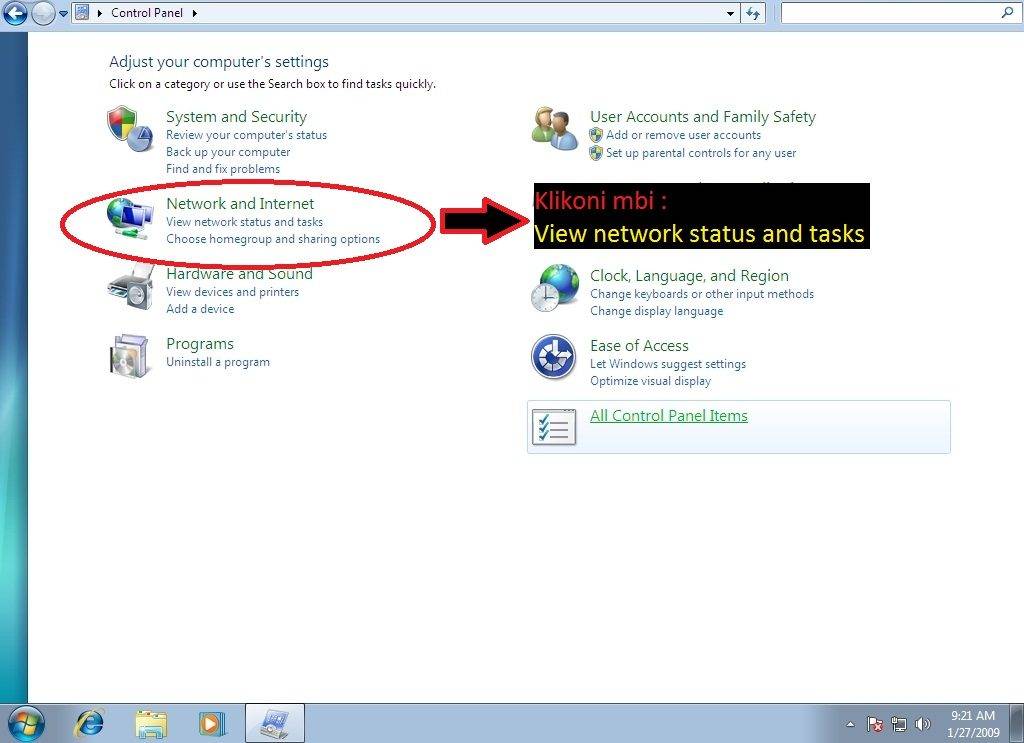Open Choose homegroup and sharing options
Viewport: 1024px width, 743px height.
(x=273, y=239)
